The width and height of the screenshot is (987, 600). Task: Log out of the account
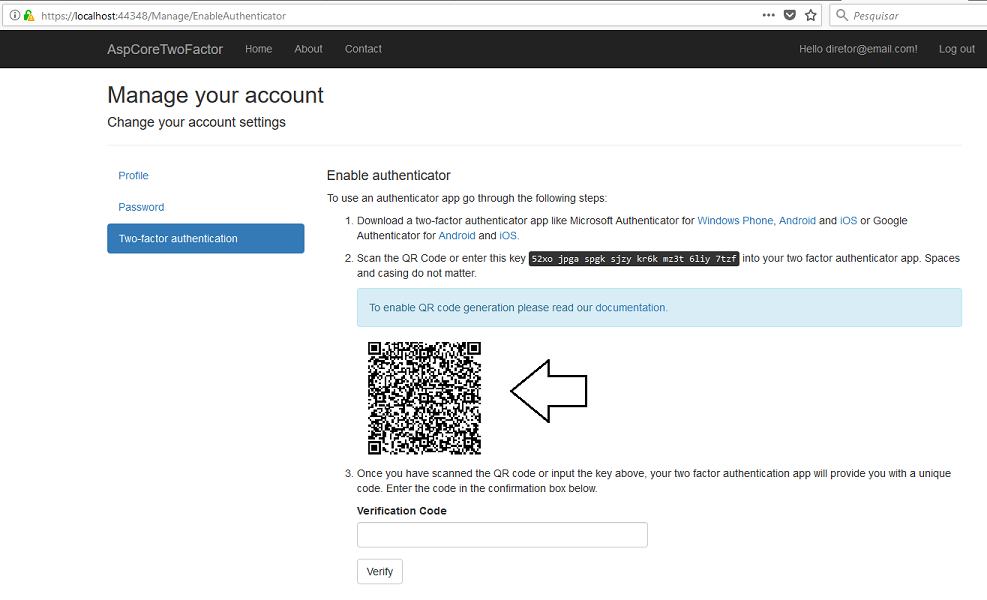[x=957, y=49]
